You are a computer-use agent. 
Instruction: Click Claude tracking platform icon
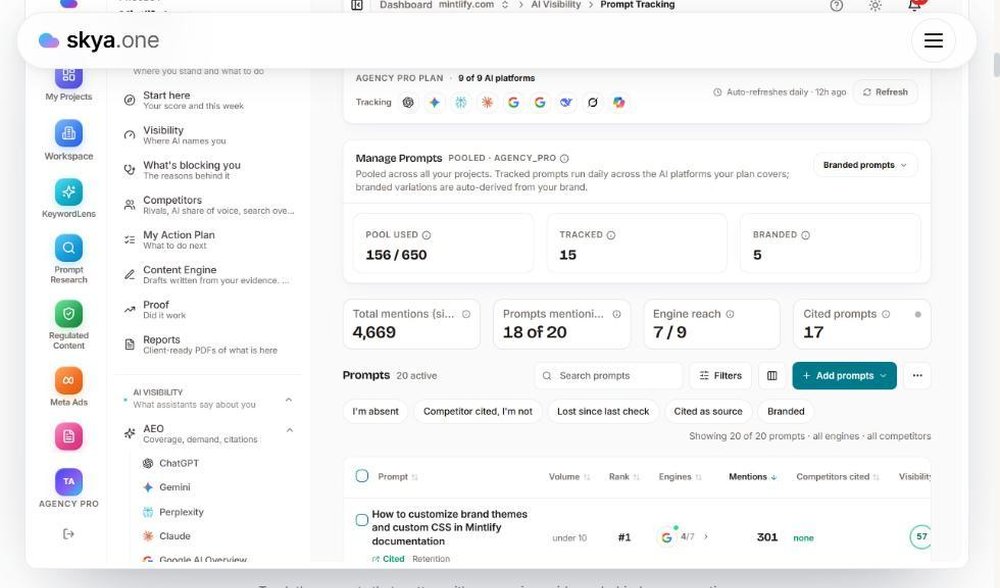[487, 102]
